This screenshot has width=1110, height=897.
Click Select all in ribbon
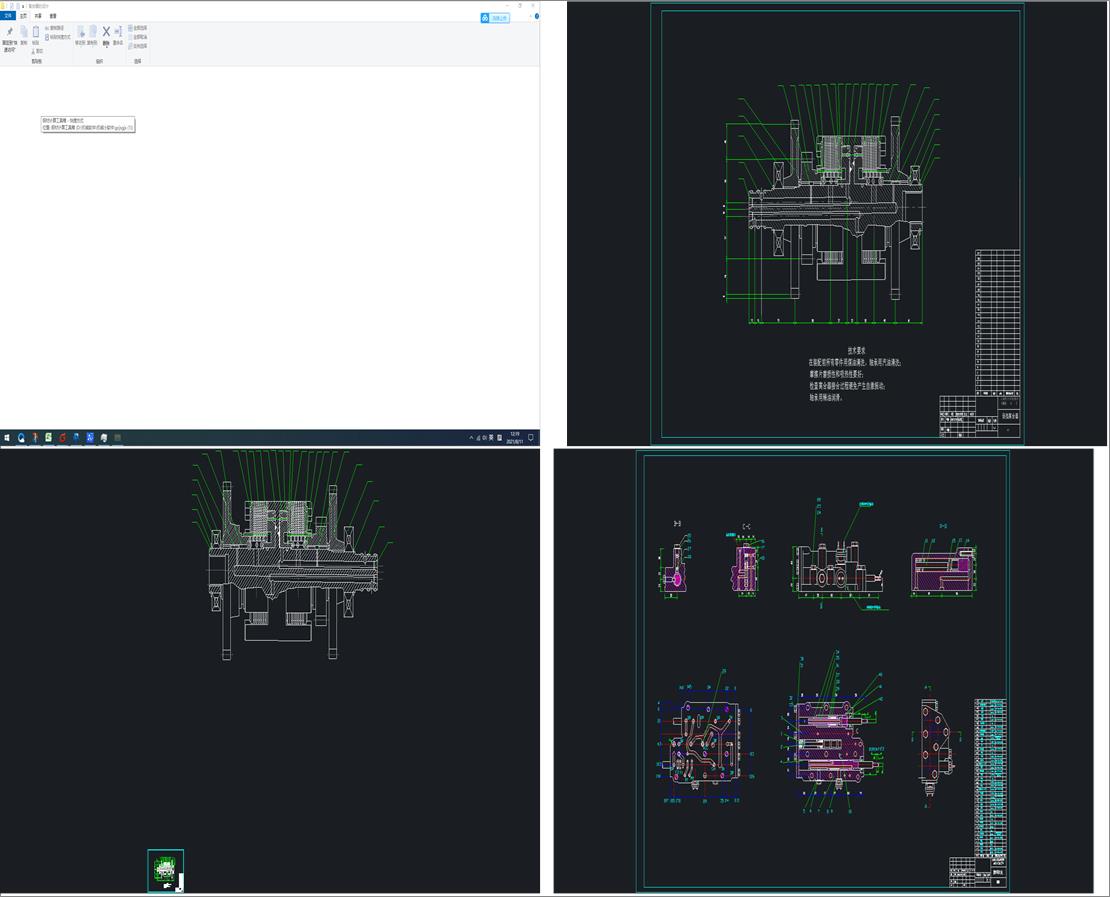click(138, 28)
